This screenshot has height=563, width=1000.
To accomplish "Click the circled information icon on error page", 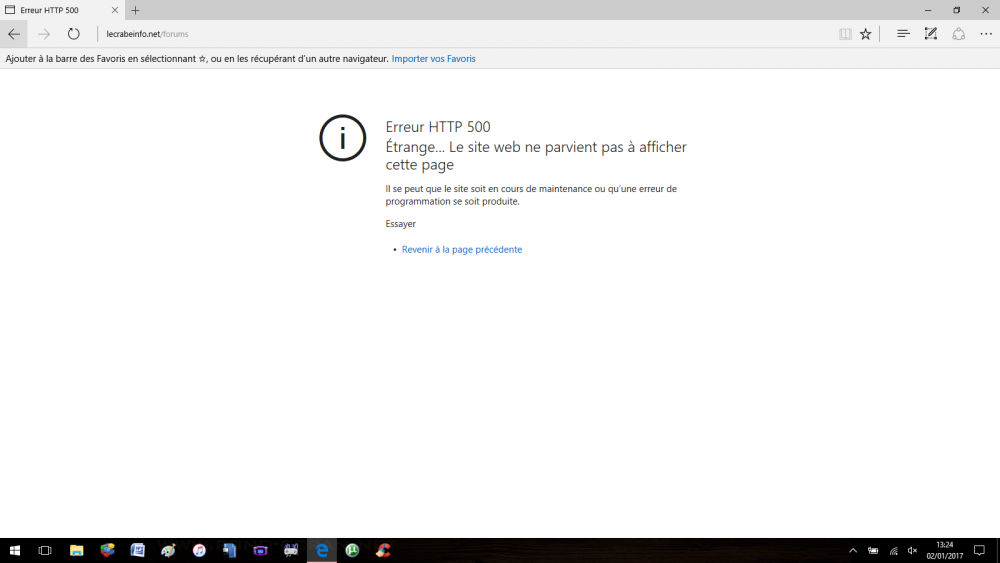I will tap(342, 138).
